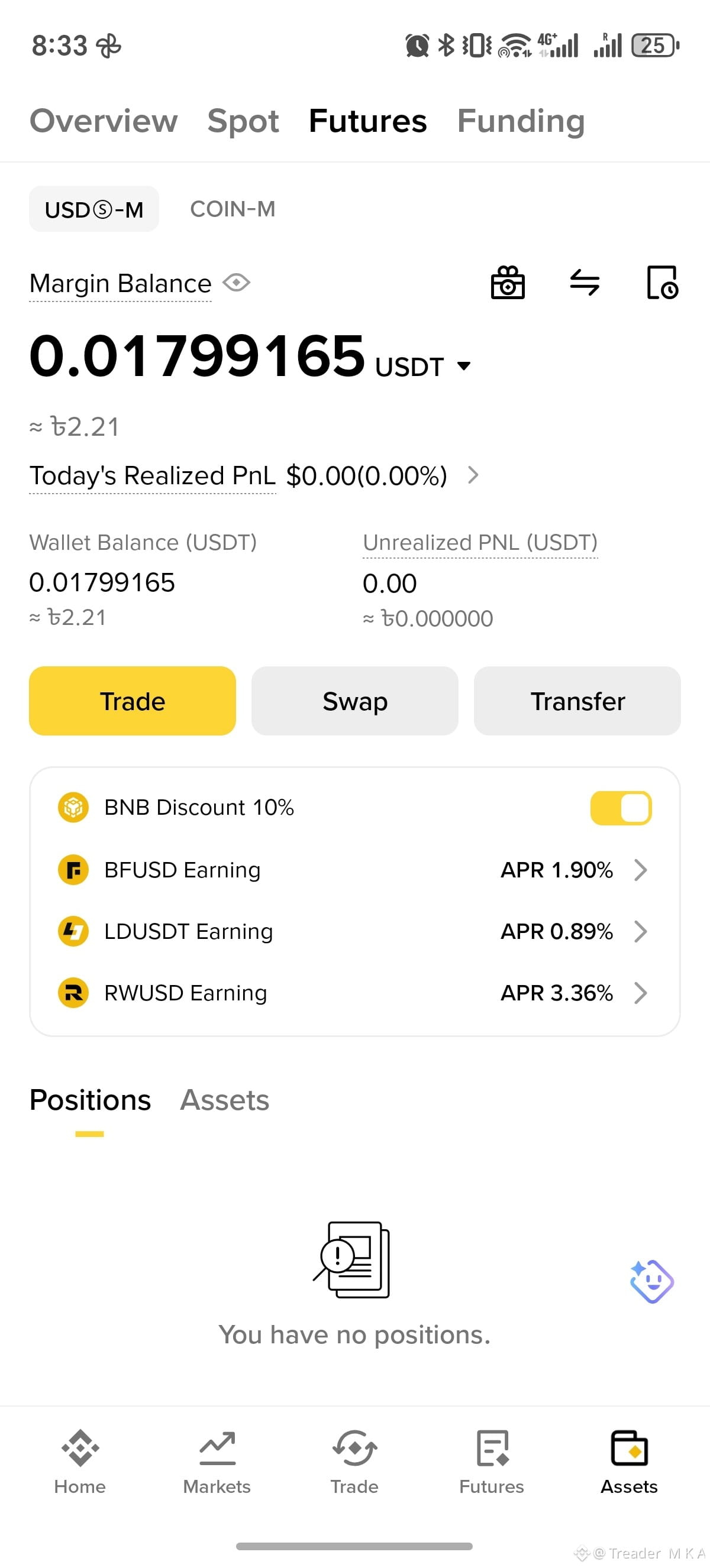Tap the Swap button
The width and height of the screenshot is (710, 1568).
355,701
